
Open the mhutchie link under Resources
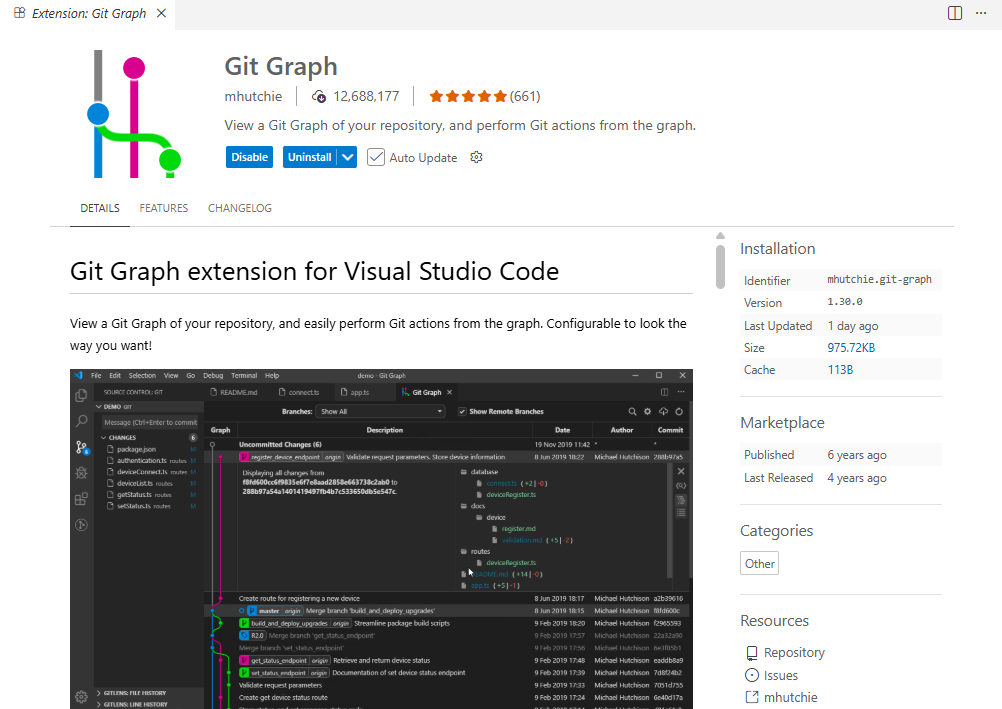790,697
